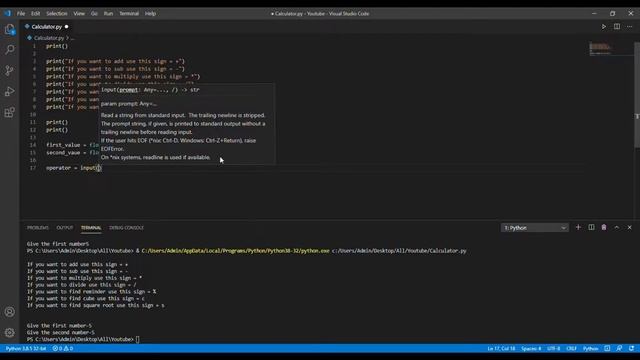Switch to the Problems panel tab
The height and width of the screenshot is (360, 640).
coord(38,228)
